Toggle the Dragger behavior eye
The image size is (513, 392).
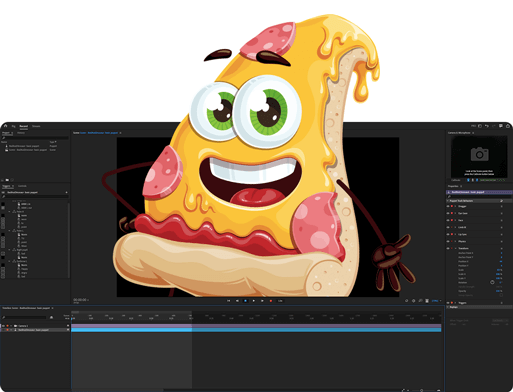coord(448,206)
